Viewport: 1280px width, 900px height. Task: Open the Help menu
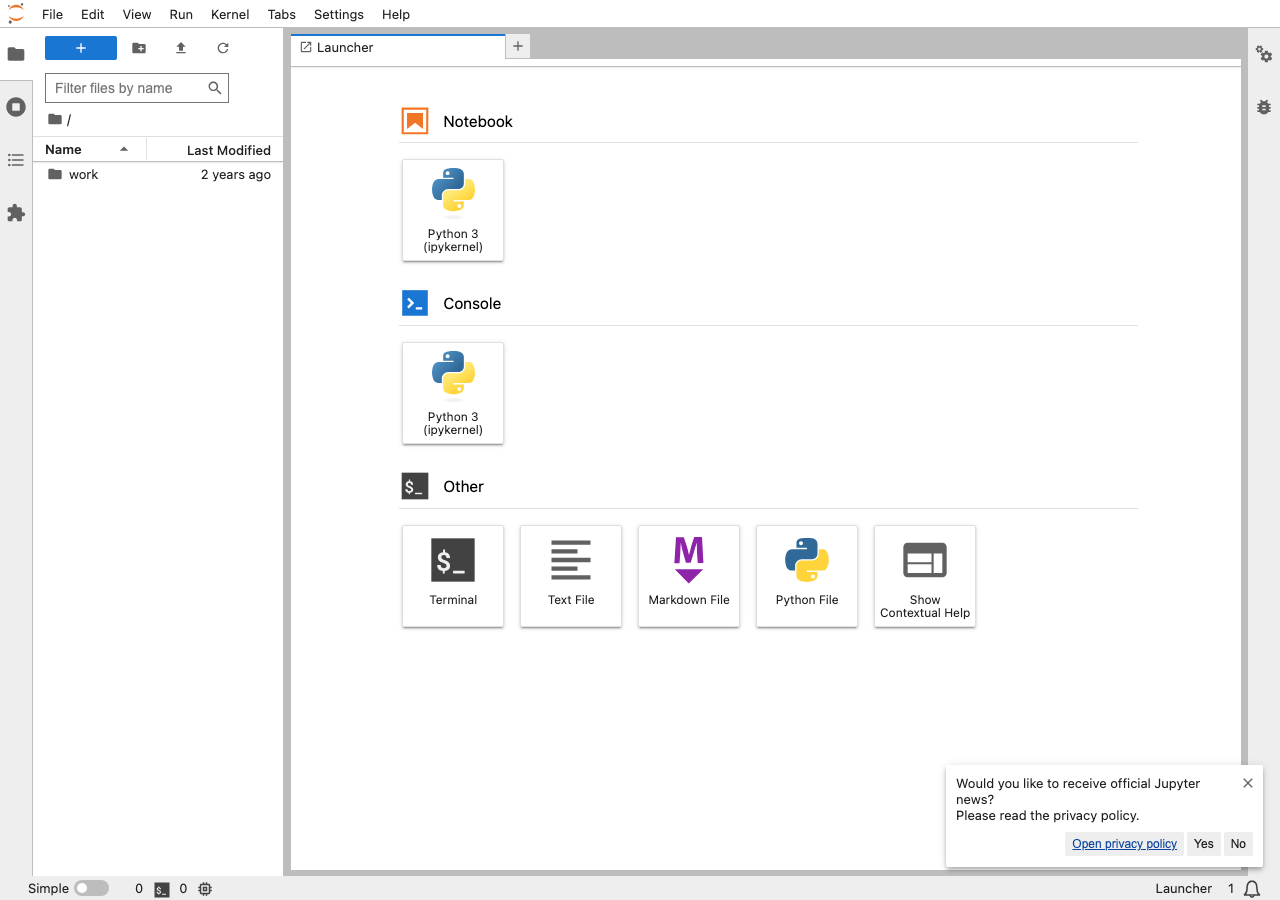pos(396,14)
